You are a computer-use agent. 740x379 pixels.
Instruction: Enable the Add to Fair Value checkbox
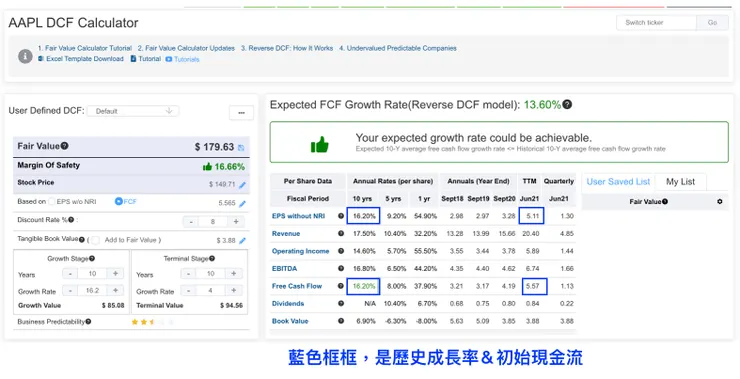(95, 240)
